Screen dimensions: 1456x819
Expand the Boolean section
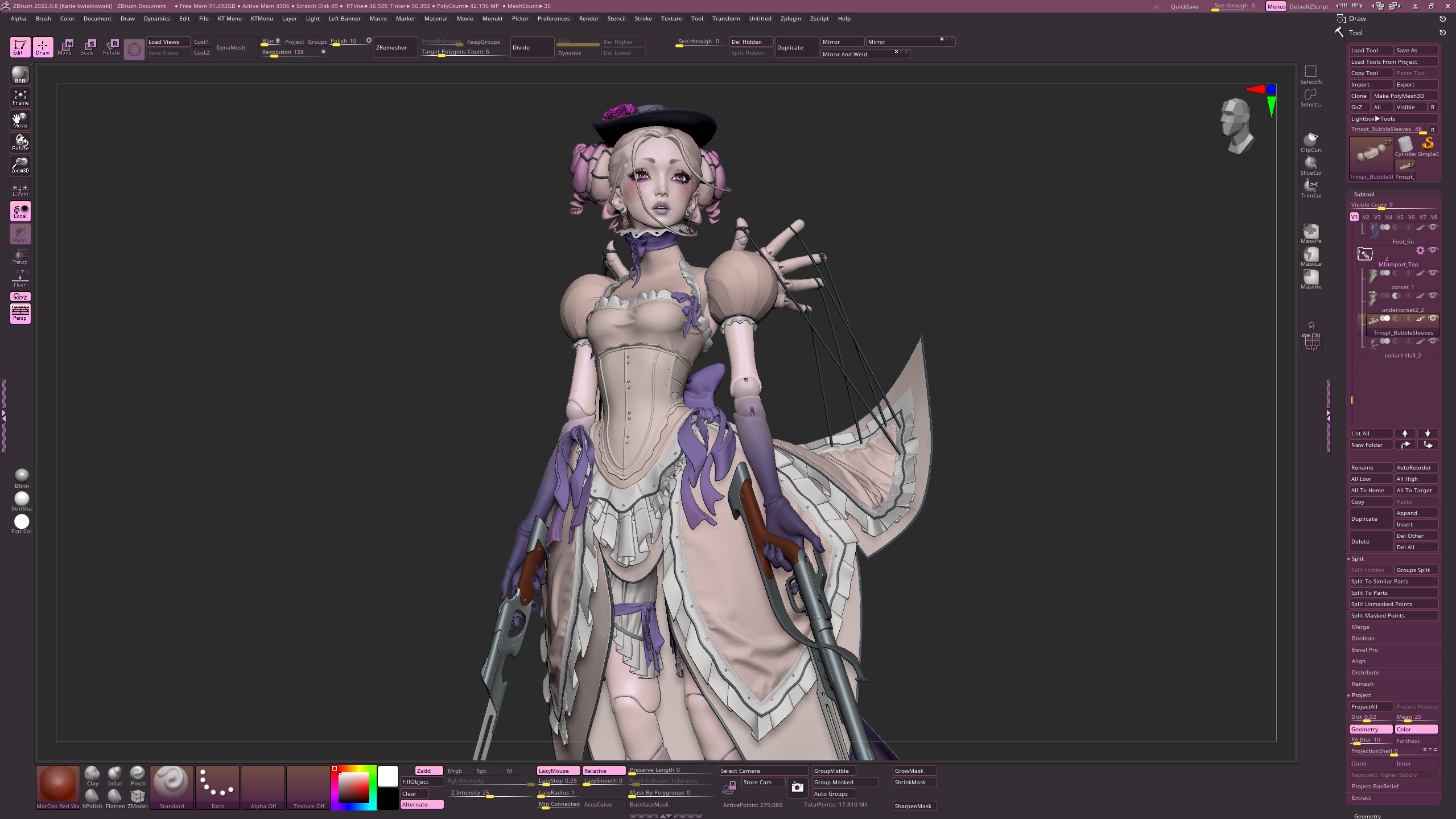1363,638
